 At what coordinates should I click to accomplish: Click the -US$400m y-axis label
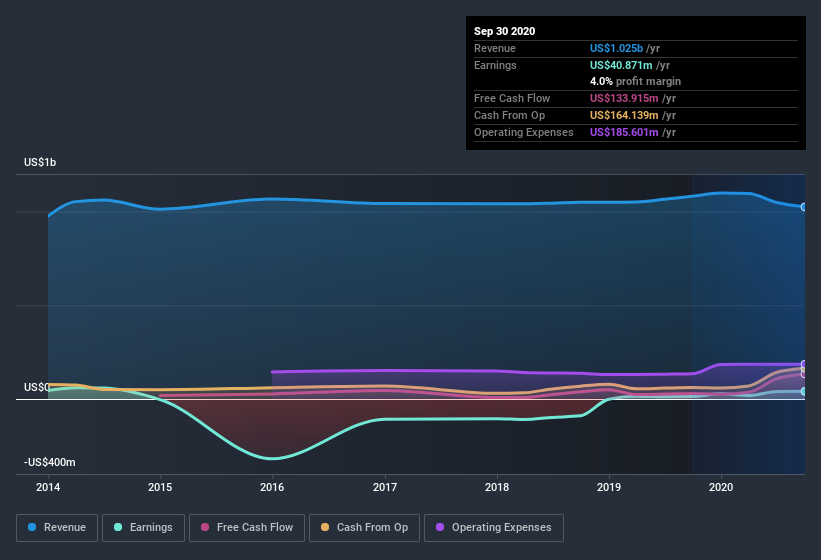pyautogui.click(x=50, y=462)
